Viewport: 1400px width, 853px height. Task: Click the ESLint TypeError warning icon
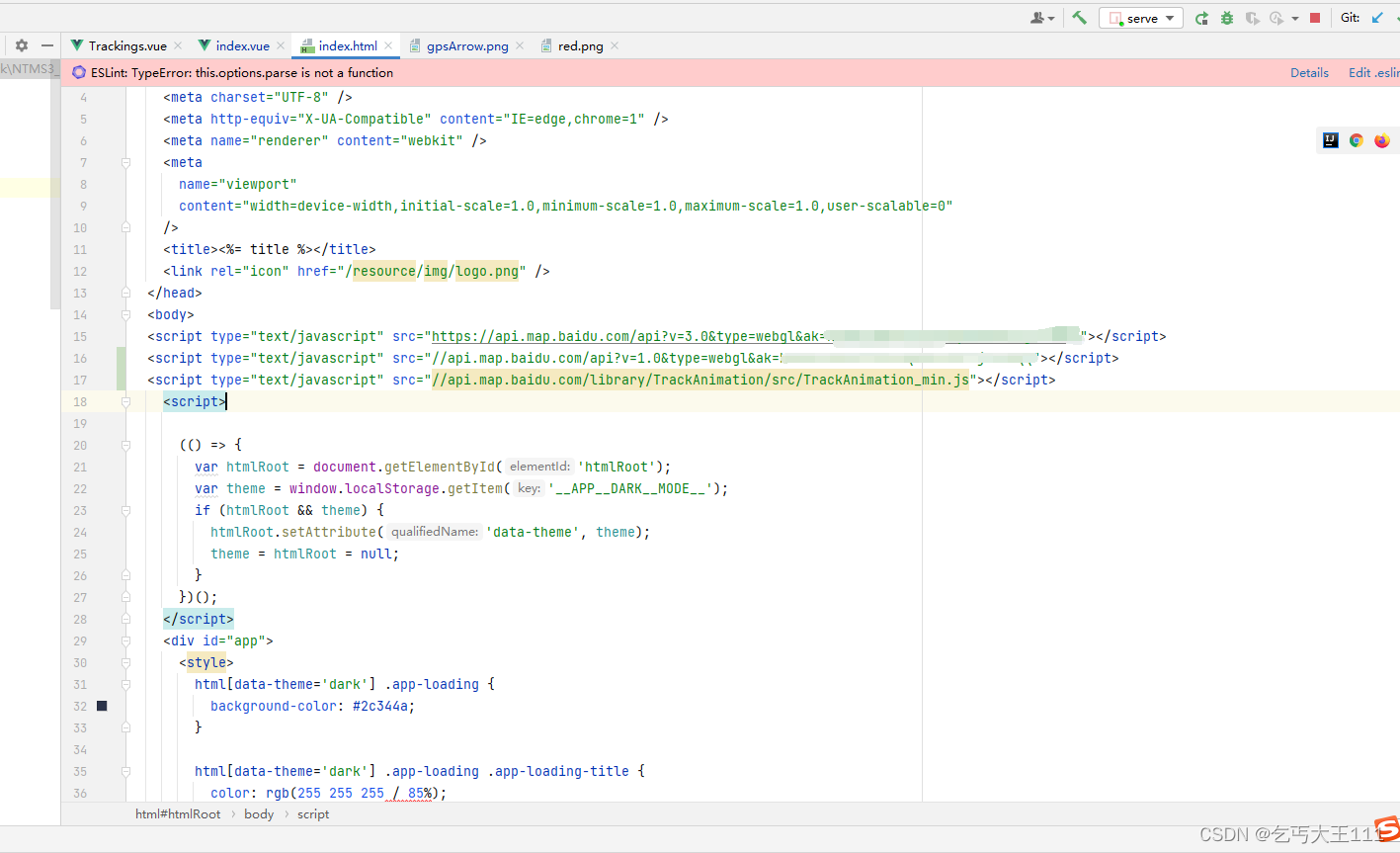[x=79, y=73]
